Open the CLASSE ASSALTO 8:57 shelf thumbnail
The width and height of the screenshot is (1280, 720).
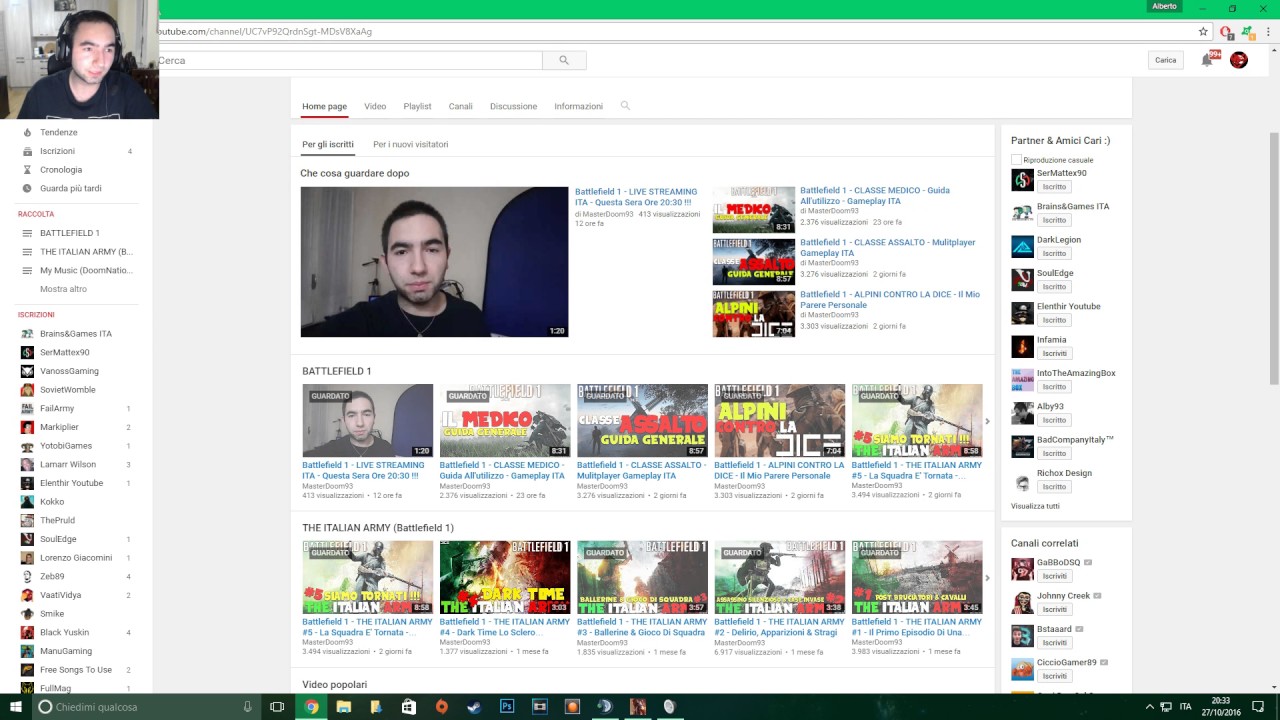click(x=642, y=421)
